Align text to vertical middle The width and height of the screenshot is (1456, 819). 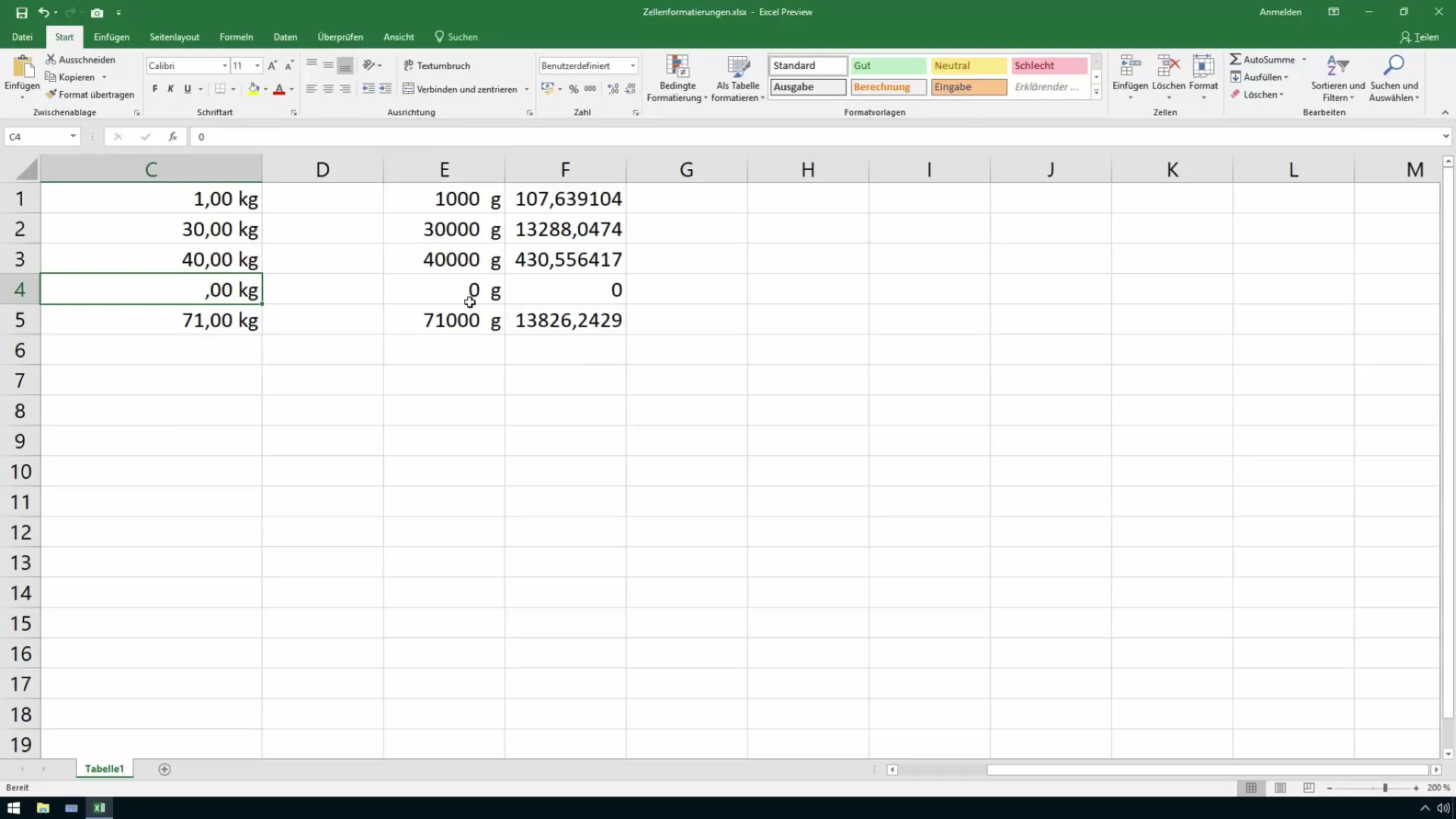[x=328, y=65]
